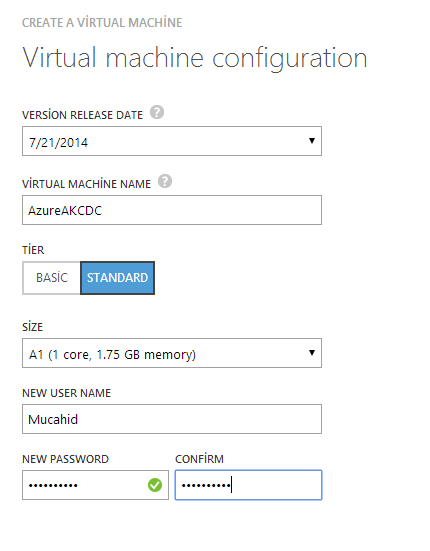The width and height of the screenshot is (430, 551).
Task: Click the New User Name label
Action: (66, 393)
